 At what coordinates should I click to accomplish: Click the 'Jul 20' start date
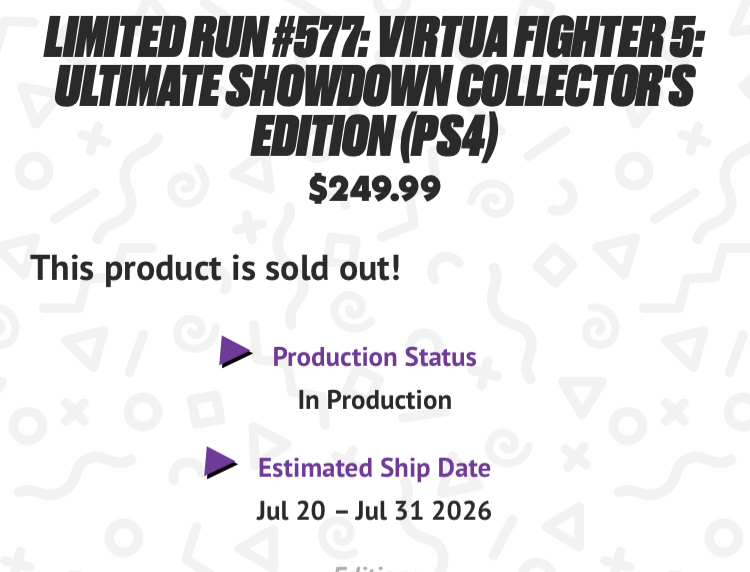pyautogui.click(x=289, y=511)
